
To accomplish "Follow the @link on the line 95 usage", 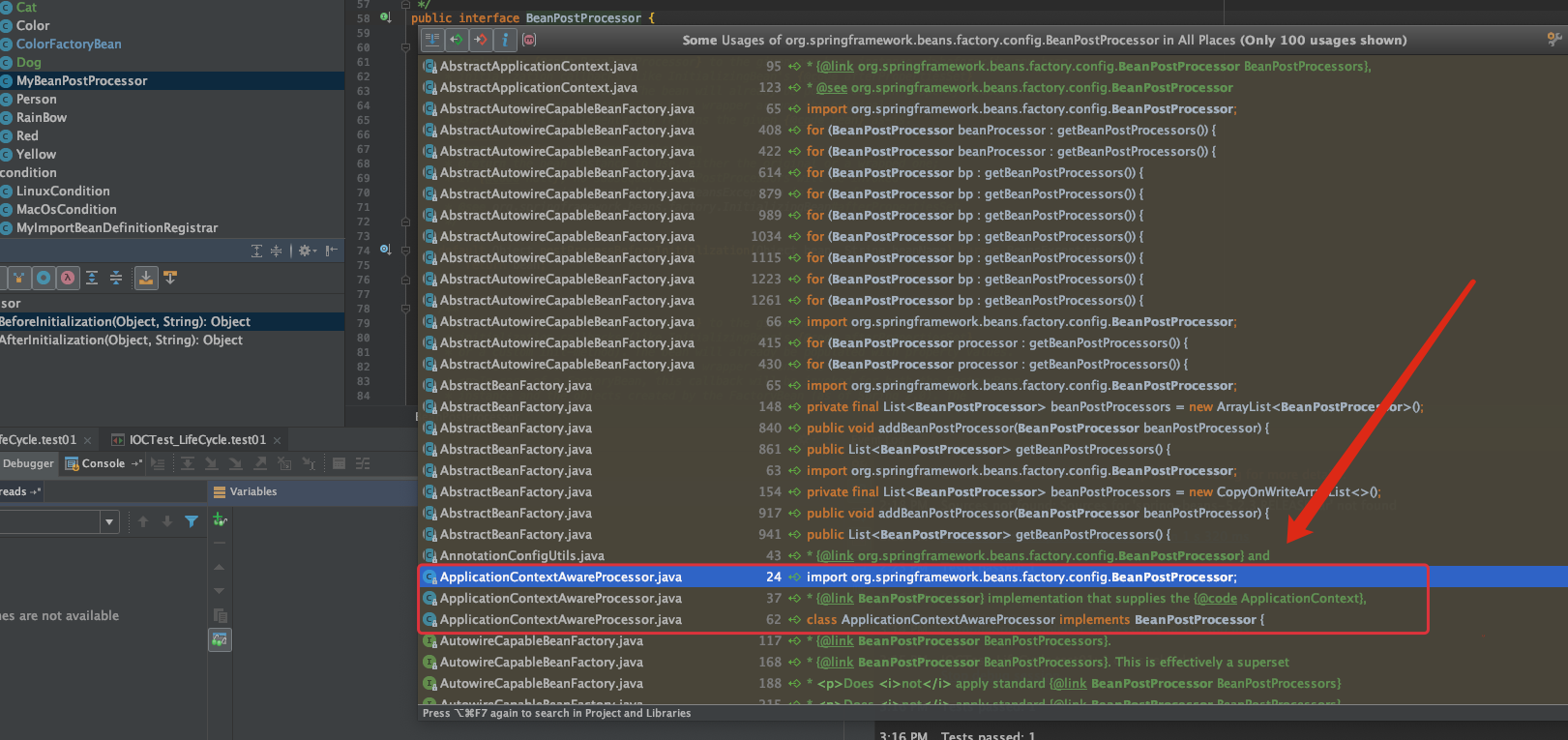I will (835, 66).
